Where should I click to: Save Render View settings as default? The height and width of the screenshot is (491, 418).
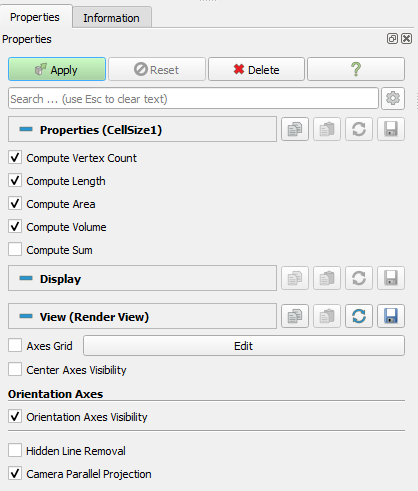point(391,316)
